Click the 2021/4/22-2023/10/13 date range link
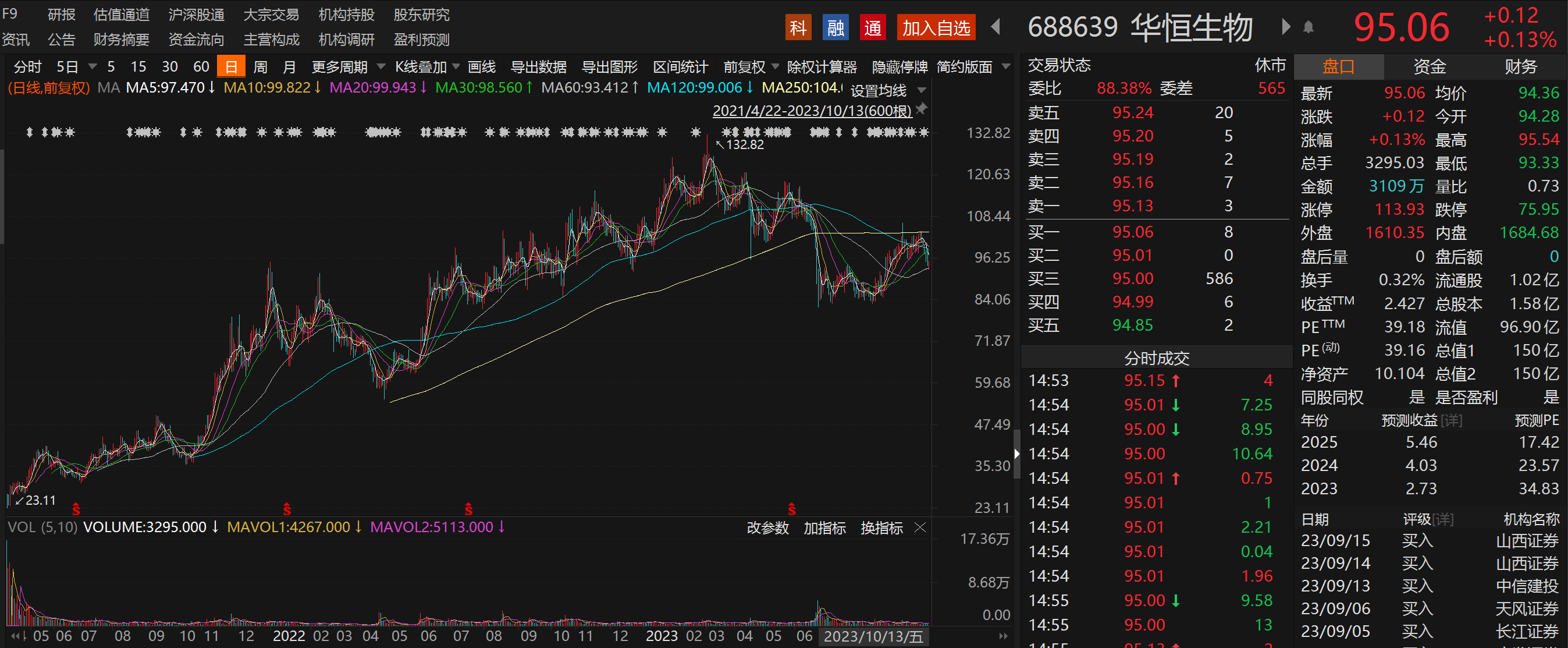The height and width of the screenshot is (648, 1568). coord(812,111)
